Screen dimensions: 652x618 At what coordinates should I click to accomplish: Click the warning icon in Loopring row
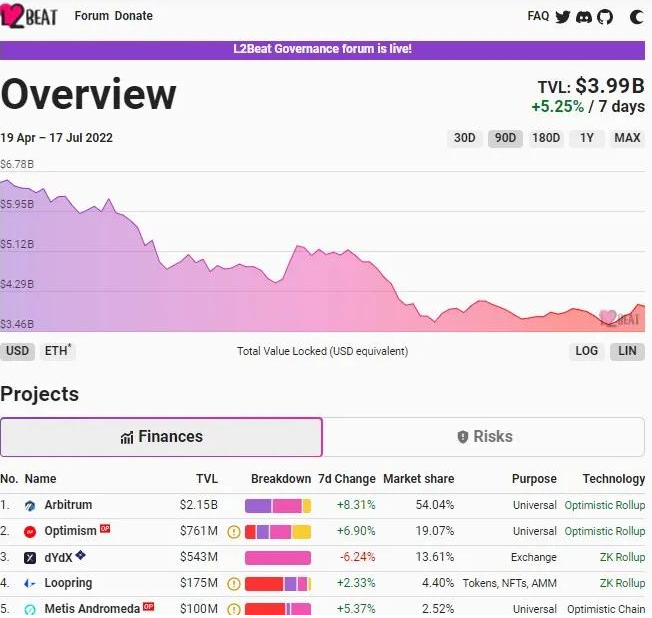tap(234, 584)
